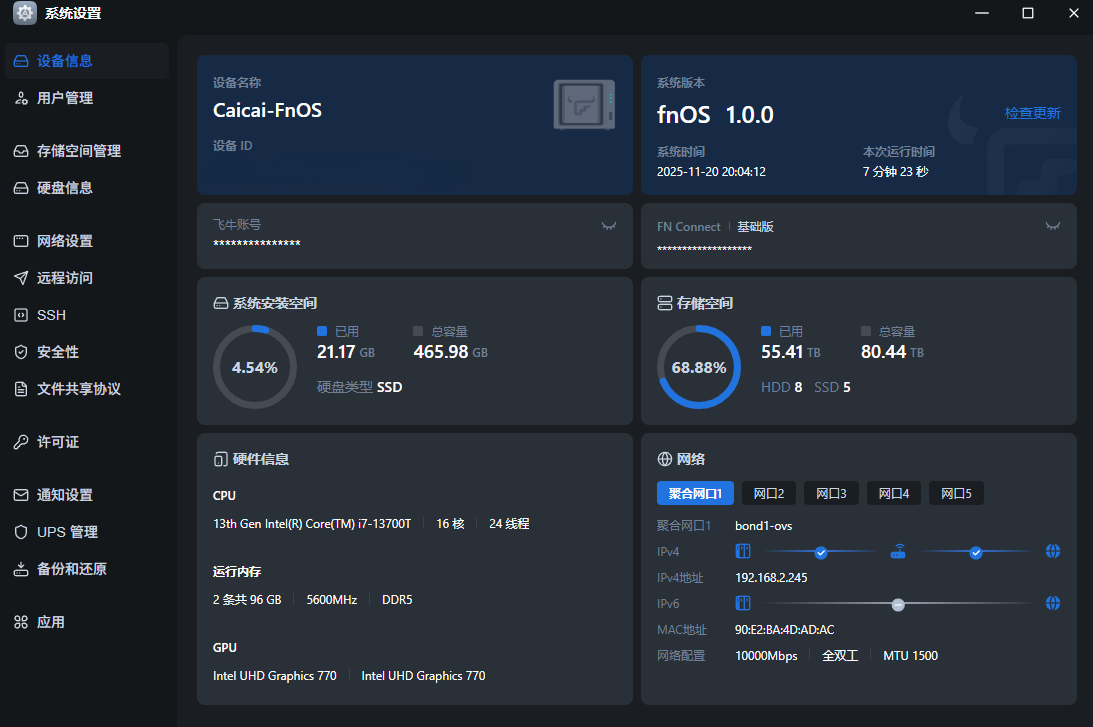1093x727 pixels.
Task: Open 存储空间管理 in the sidebar
Action: 78,151
